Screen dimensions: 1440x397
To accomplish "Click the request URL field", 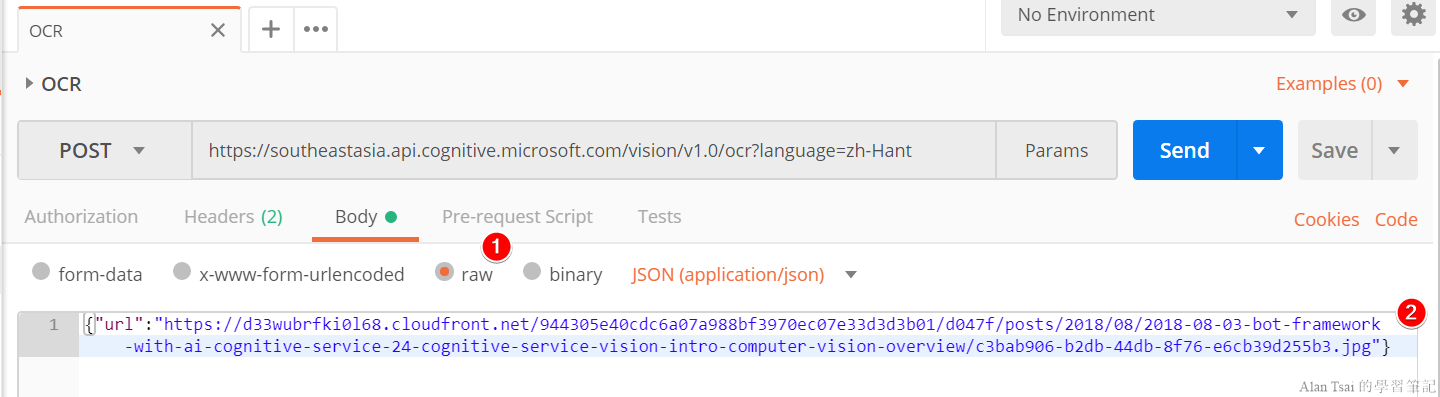I will tap(594, 151).
